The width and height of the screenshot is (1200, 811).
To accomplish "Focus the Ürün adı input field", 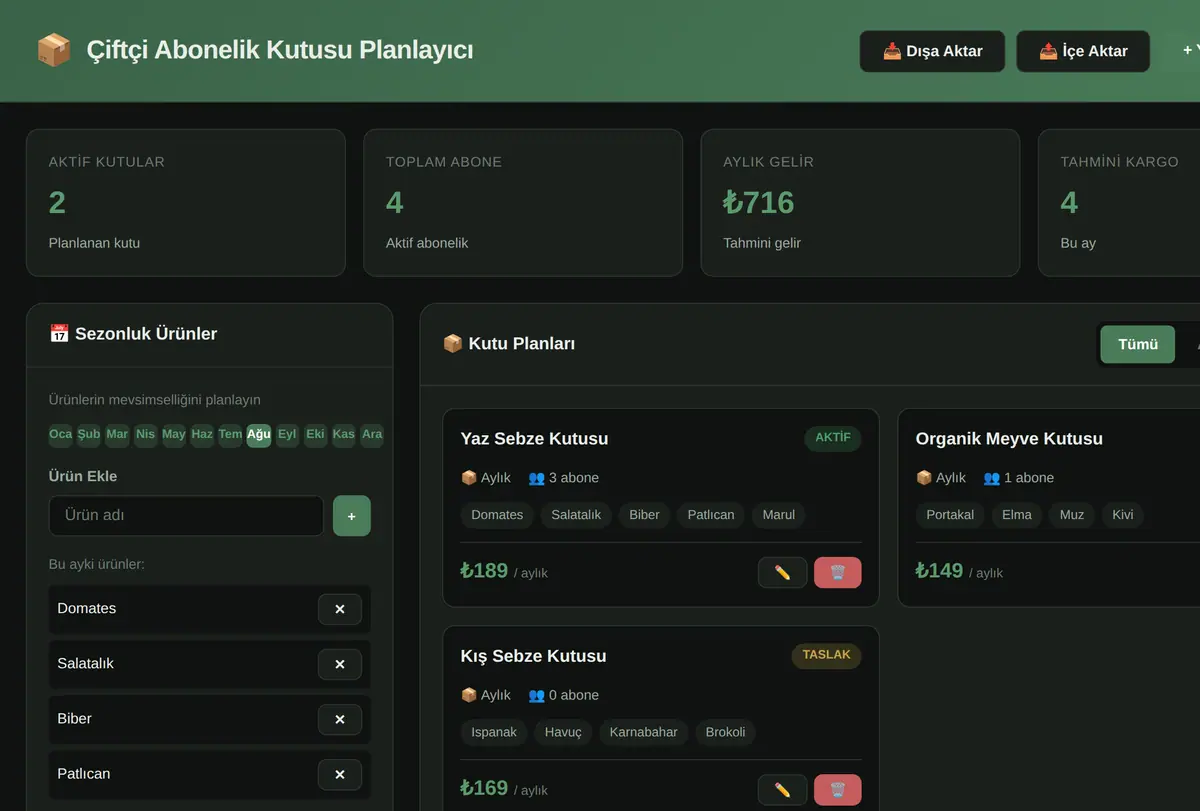I will 186,516.
